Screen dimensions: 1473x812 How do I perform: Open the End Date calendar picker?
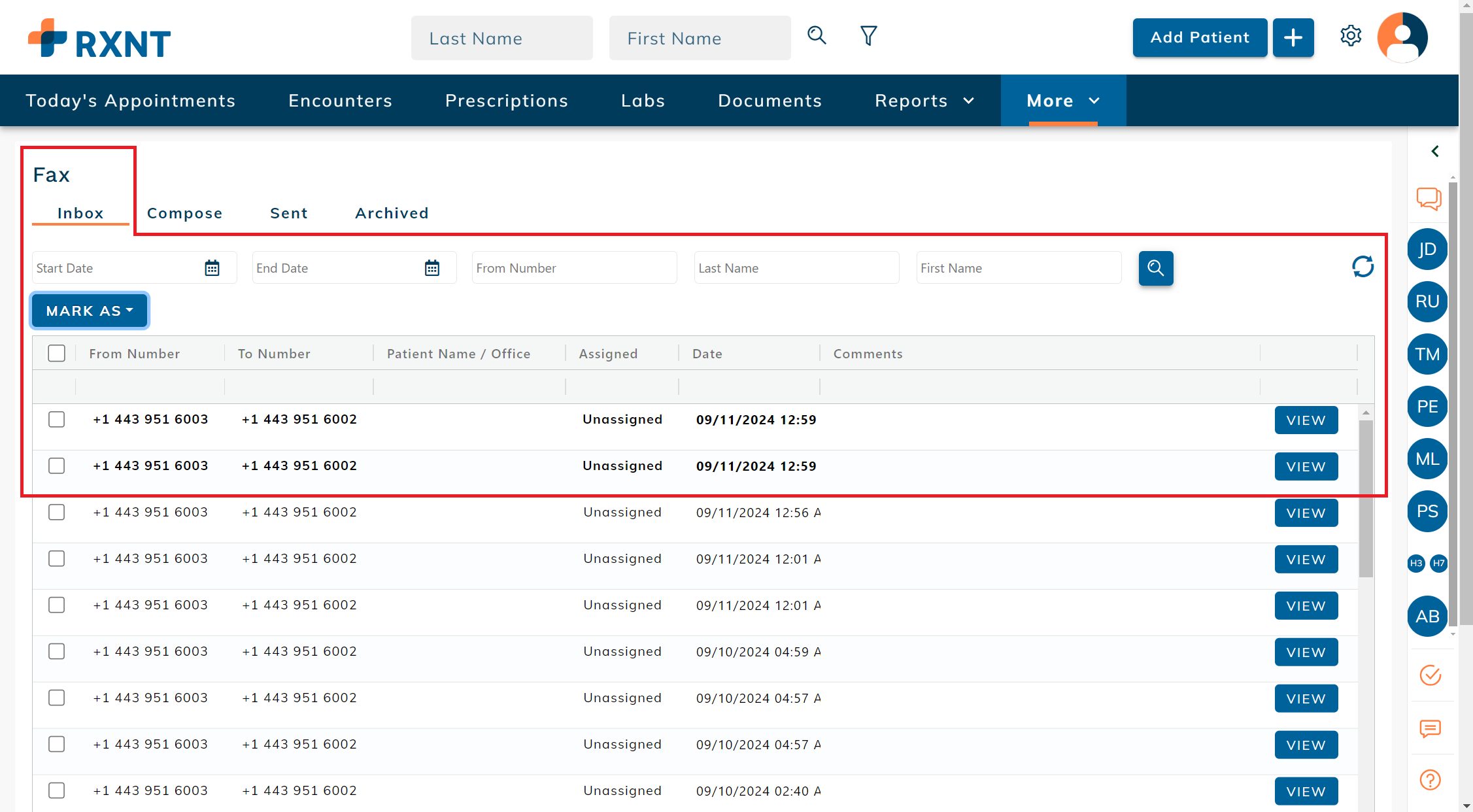pyautogui.click(x=432, y=268)
